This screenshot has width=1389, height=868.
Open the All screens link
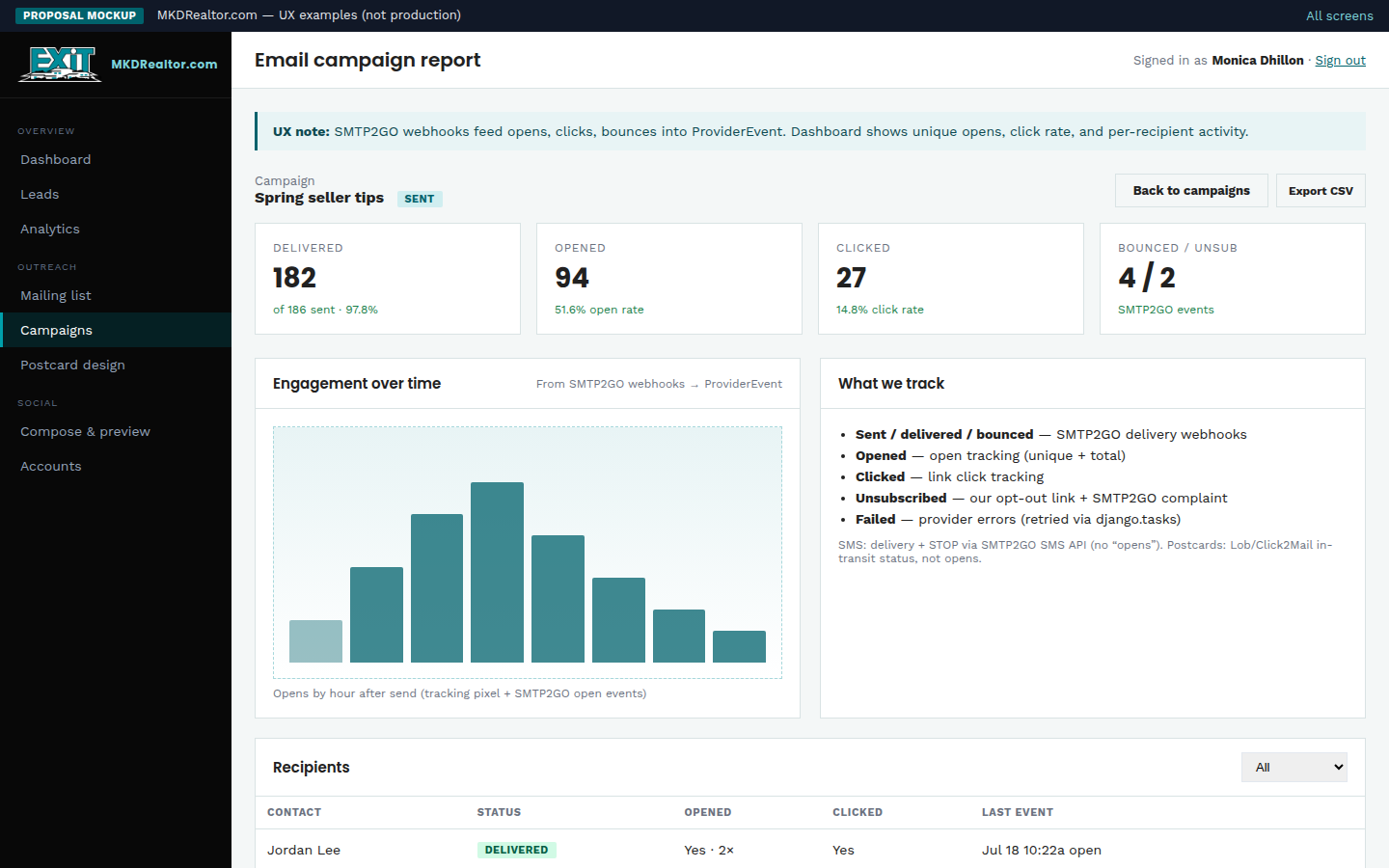point(1339,15)
